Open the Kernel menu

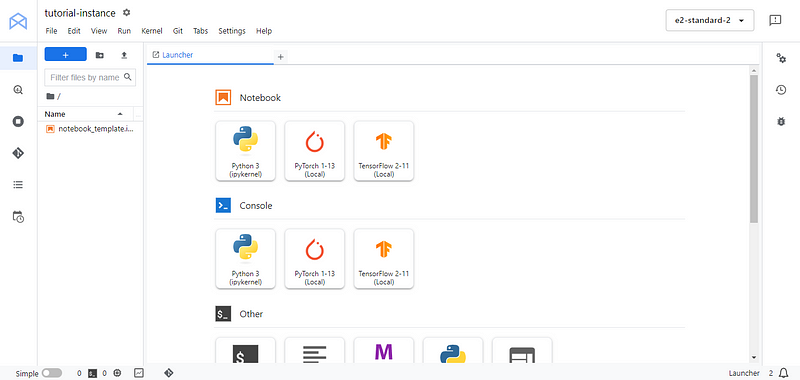tap(152, 31)
